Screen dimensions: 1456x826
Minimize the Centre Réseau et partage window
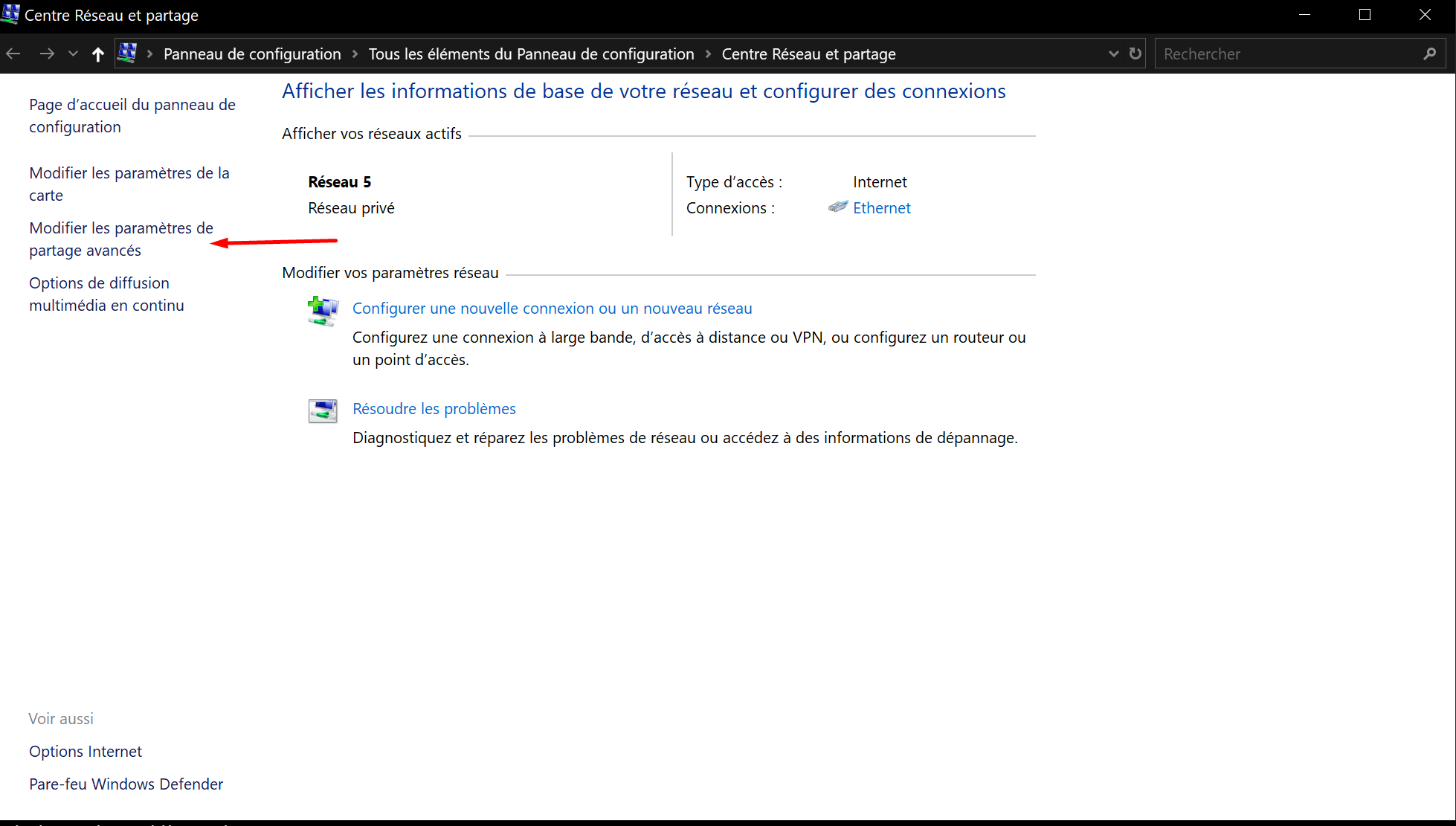[x=1304, y=15]
